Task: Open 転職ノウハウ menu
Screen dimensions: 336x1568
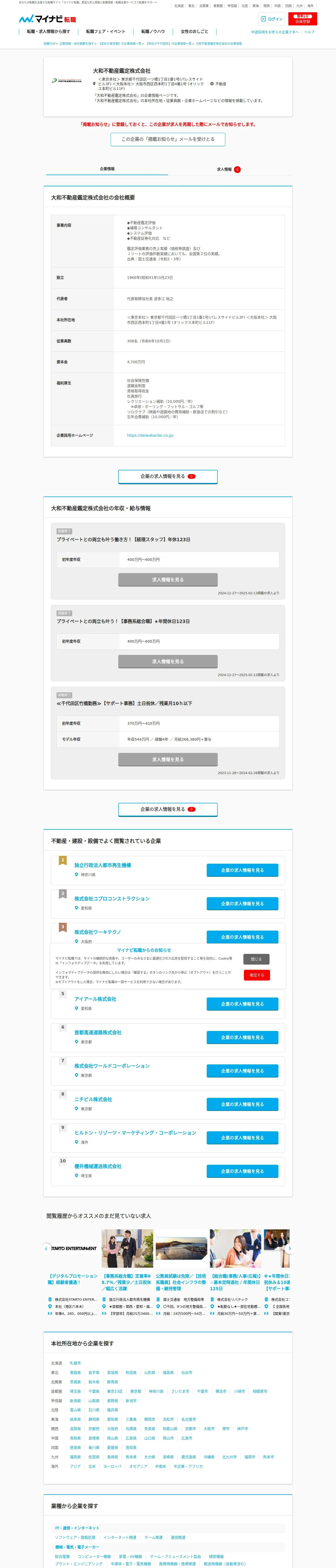Action: [153, 32]
